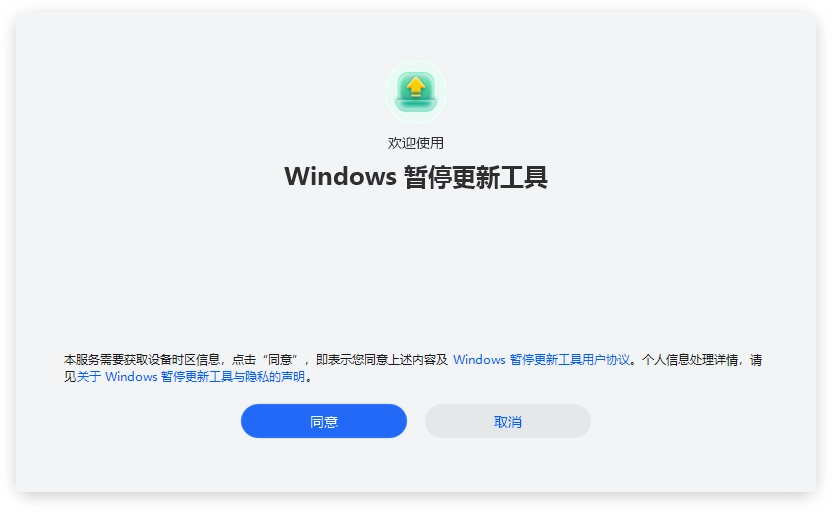Click the green update tool app icon

[x=416, y=92]
